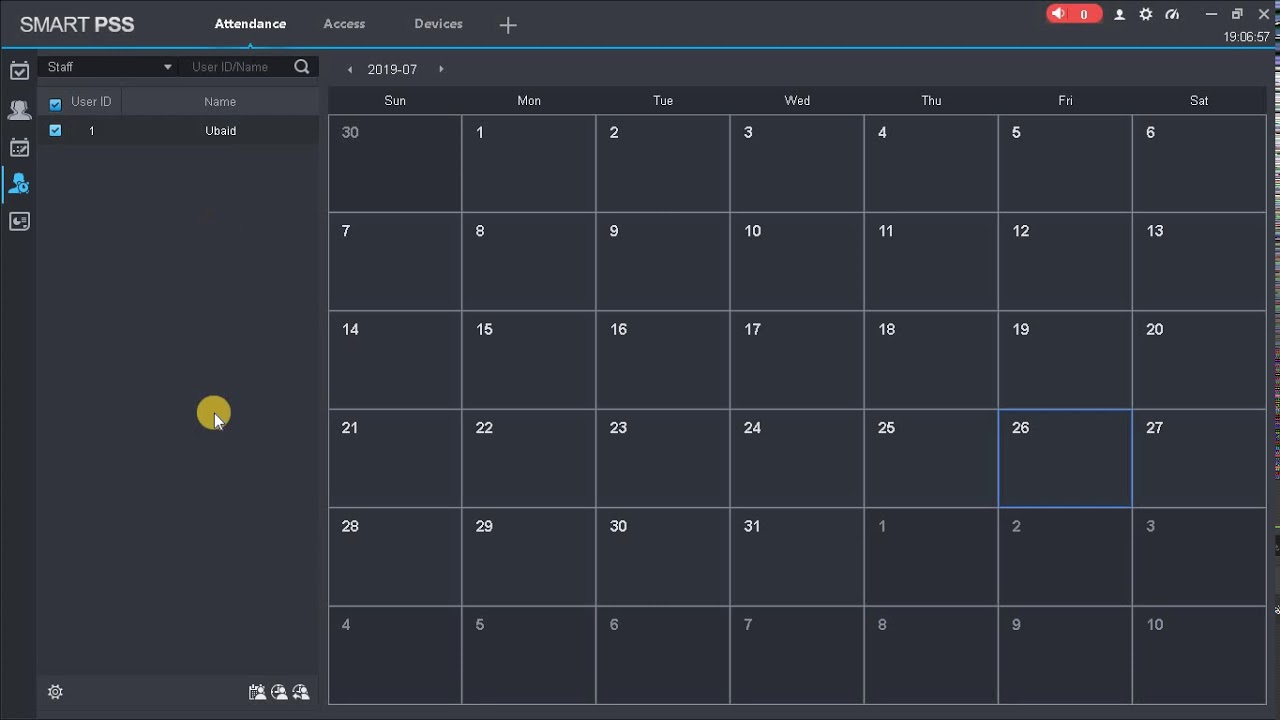The width and height of the screenshot is (1280, 720).
Task: Select the person-with-clock sidebar icon
Action: tap(19, 184)
